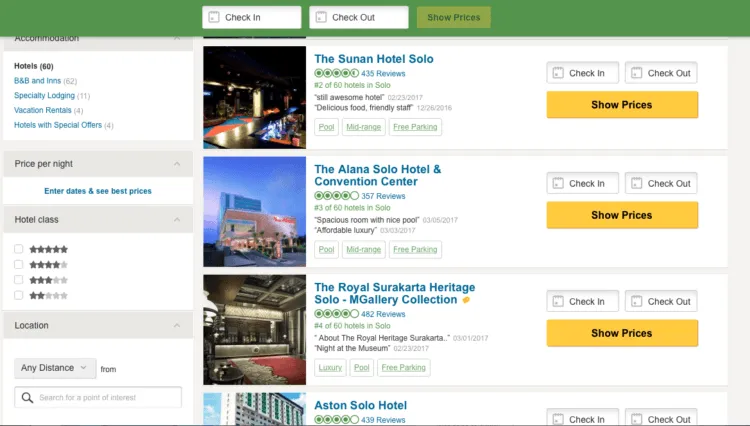Click the calendar icon in top Check Out field
750x426 pixels.
(x=321, y=17)
